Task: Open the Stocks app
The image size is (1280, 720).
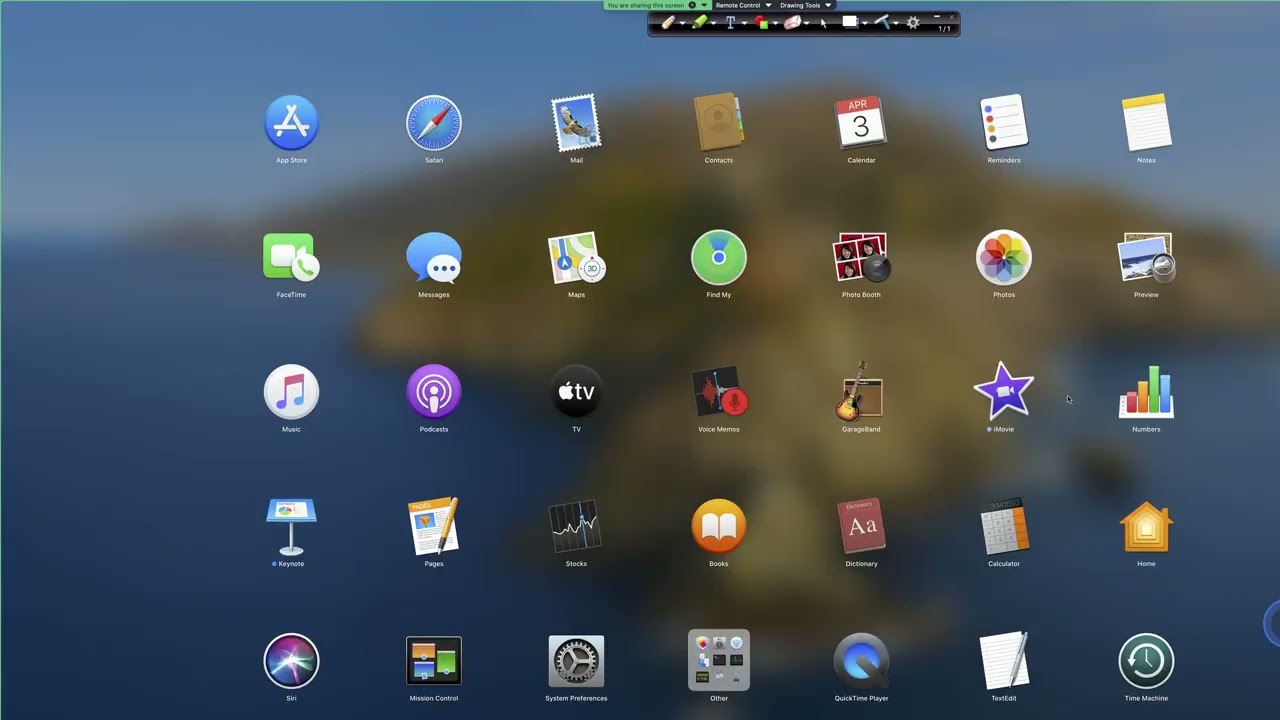Action: 576,526
